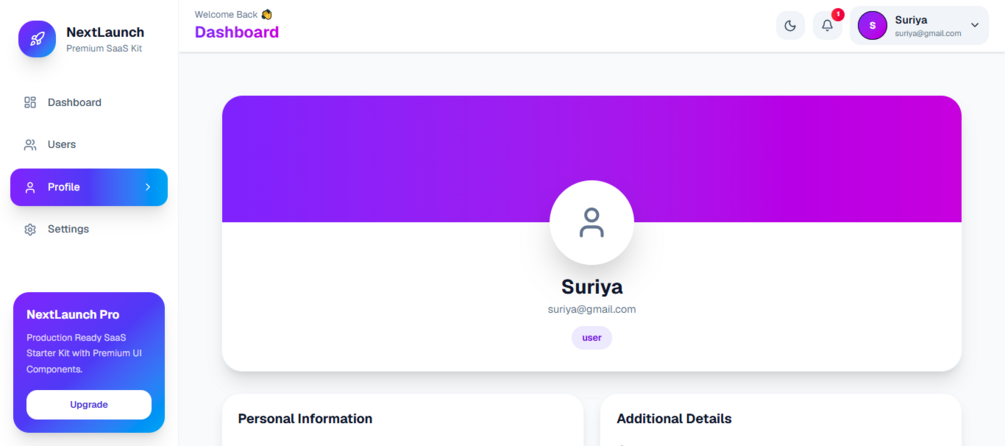Click the NextLaunch rocket logo icon

(37, 39)
